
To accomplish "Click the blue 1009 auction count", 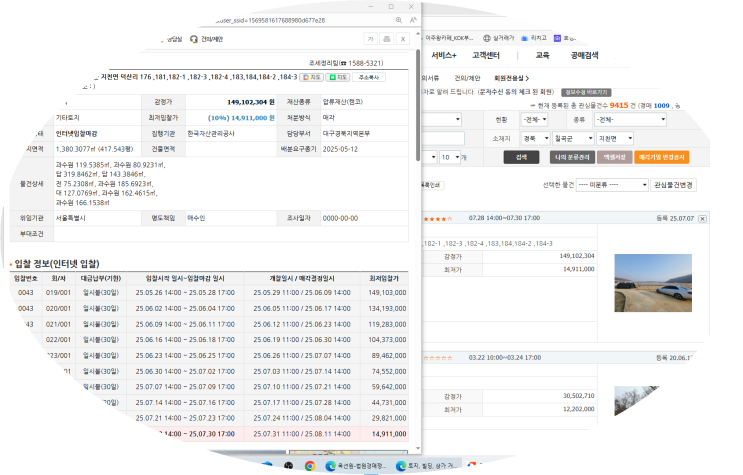I will (x=661, y=106).
